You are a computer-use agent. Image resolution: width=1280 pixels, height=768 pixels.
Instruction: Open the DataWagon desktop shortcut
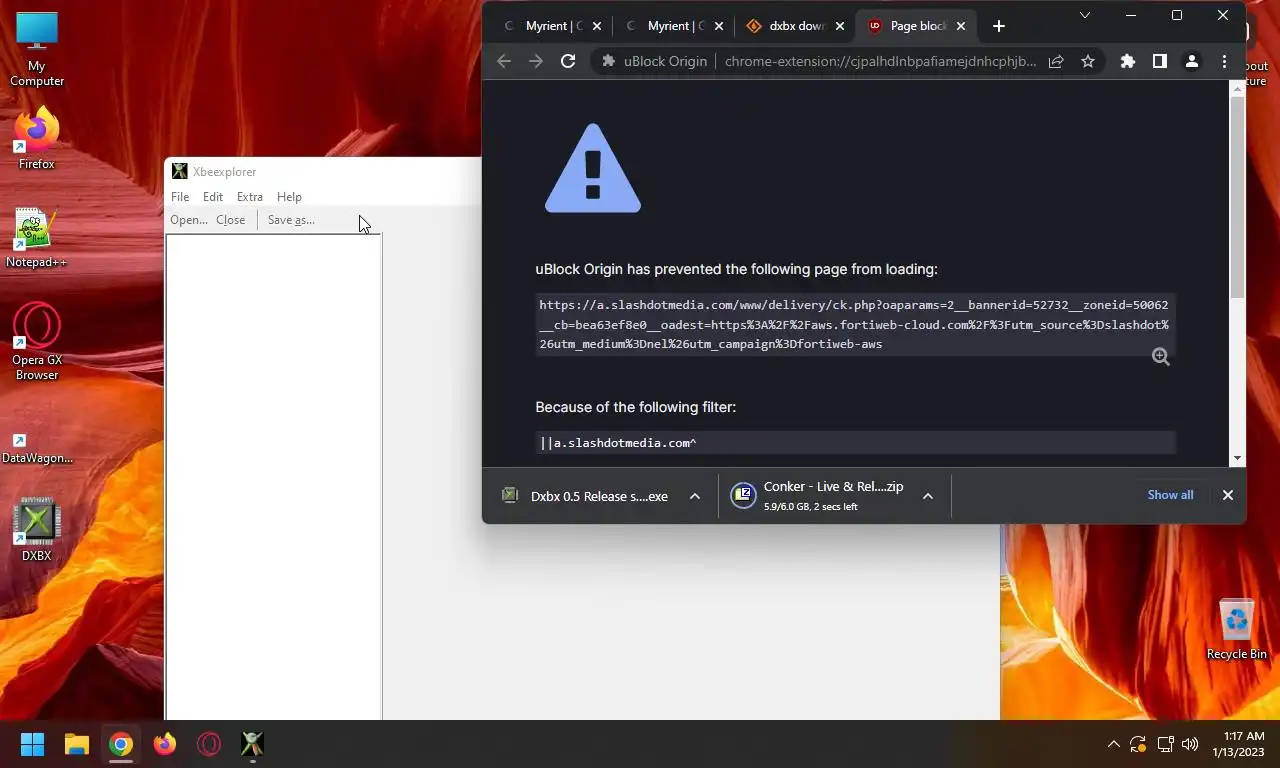point(37,446)
